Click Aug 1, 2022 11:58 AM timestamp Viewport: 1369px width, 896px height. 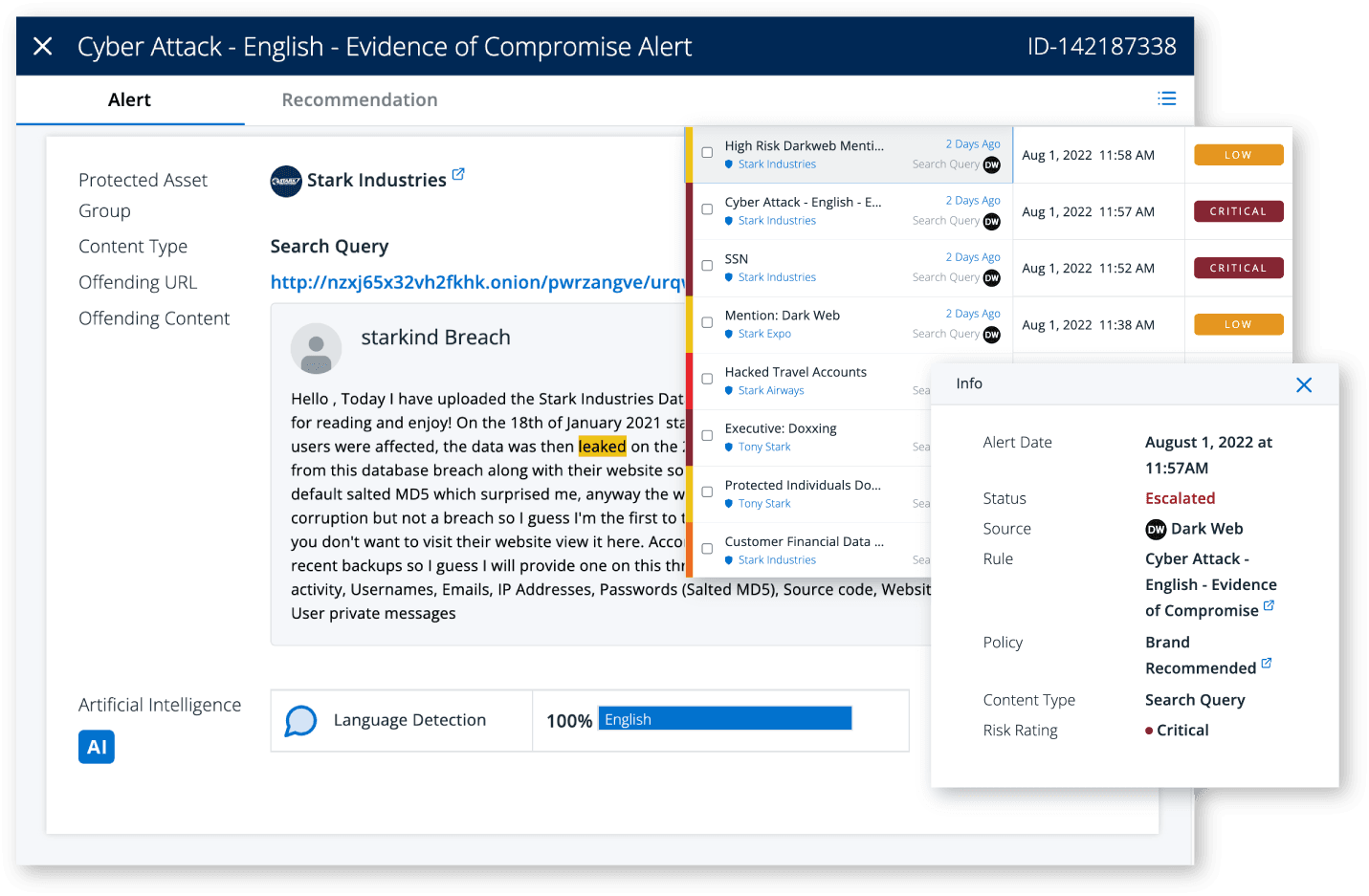pos(1088,155)
